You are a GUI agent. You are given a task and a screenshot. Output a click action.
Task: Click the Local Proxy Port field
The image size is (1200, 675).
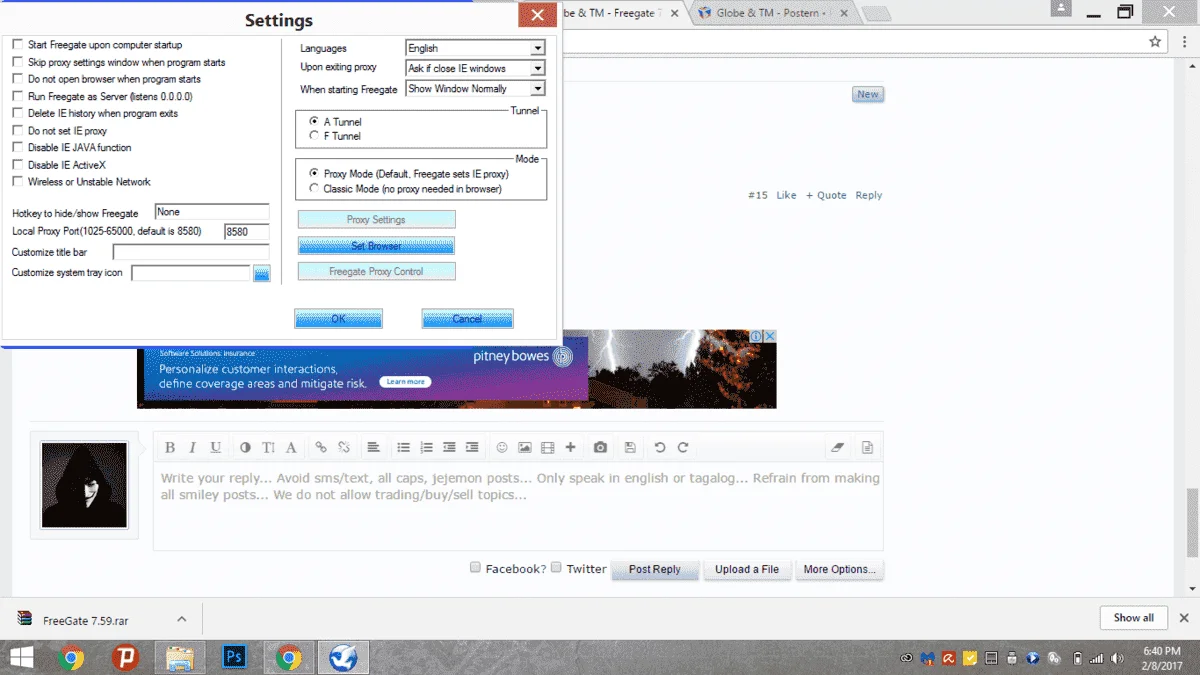pos(246,231)
